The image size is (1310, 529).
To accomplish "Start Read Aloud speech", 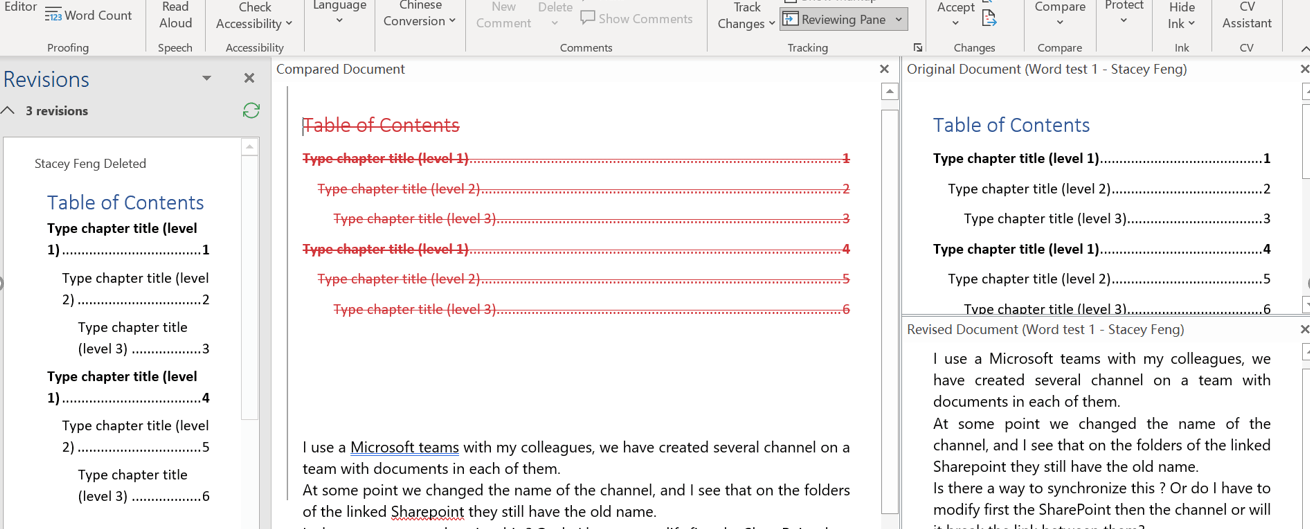I will pyautogui.click(x=176, y=15).
